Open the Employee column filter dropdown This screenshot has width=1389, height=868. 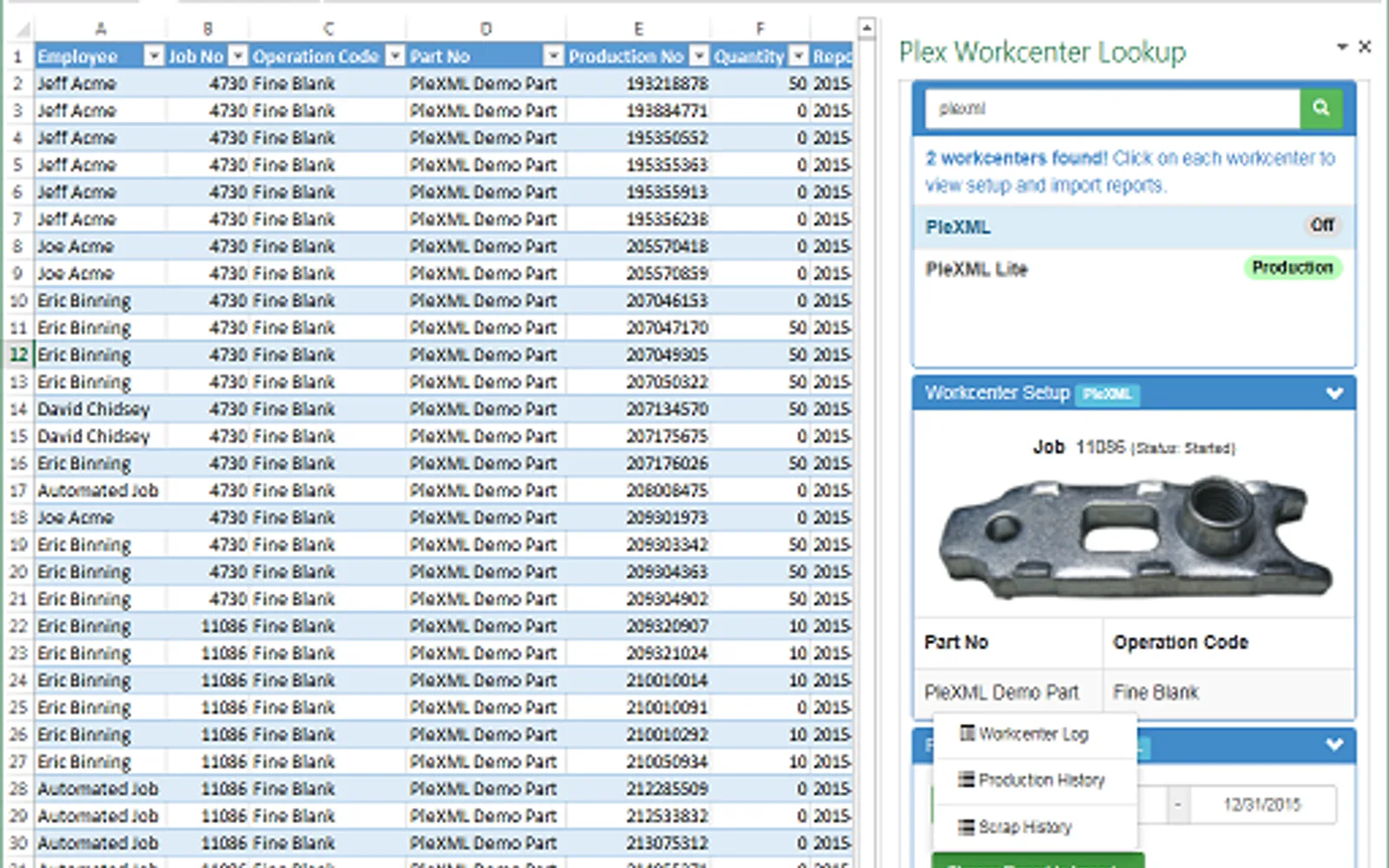[154, 56]
